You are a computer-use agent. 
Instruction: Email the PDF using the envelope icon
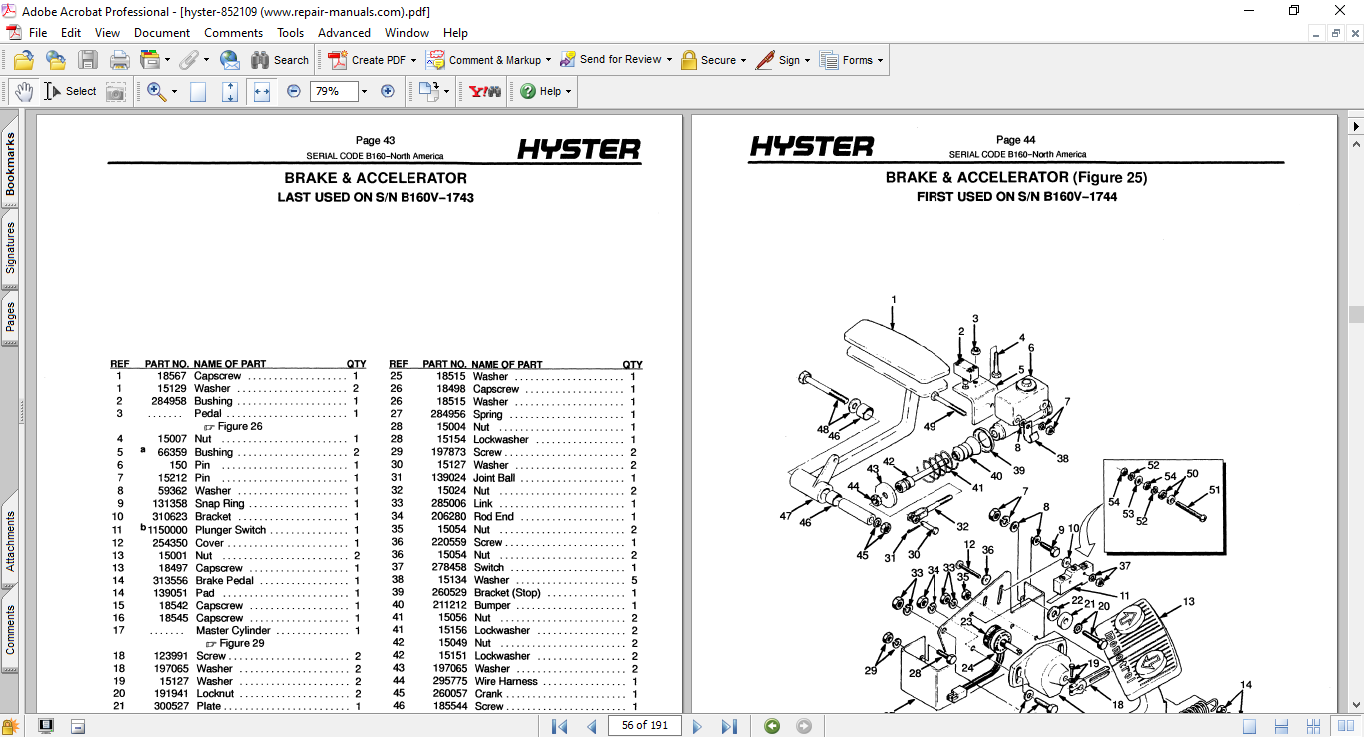(x=229, y=60)
